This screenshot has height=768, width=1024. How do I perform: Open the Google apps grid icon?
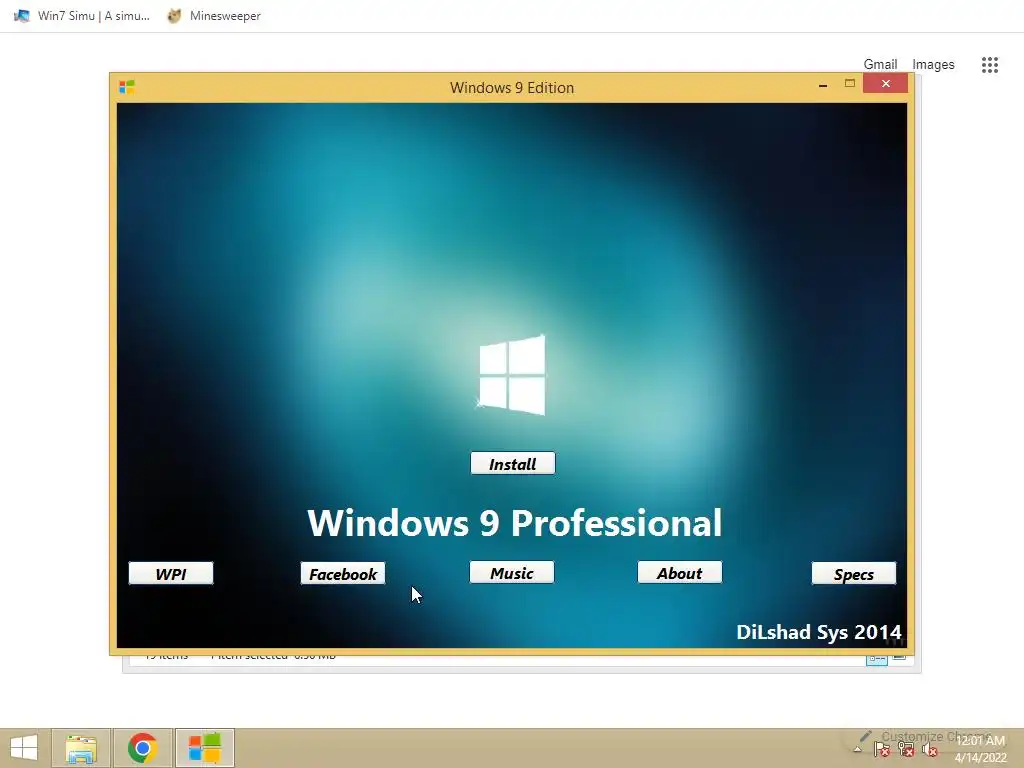pyautogui.click(x=990, y=65)
